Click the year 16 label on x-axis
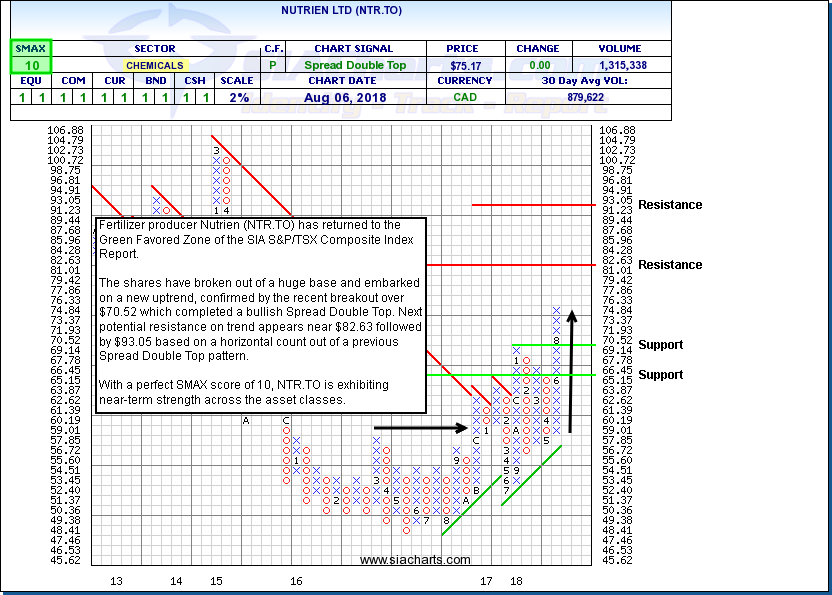Screen dimensions: 832x595 point(296,581)
